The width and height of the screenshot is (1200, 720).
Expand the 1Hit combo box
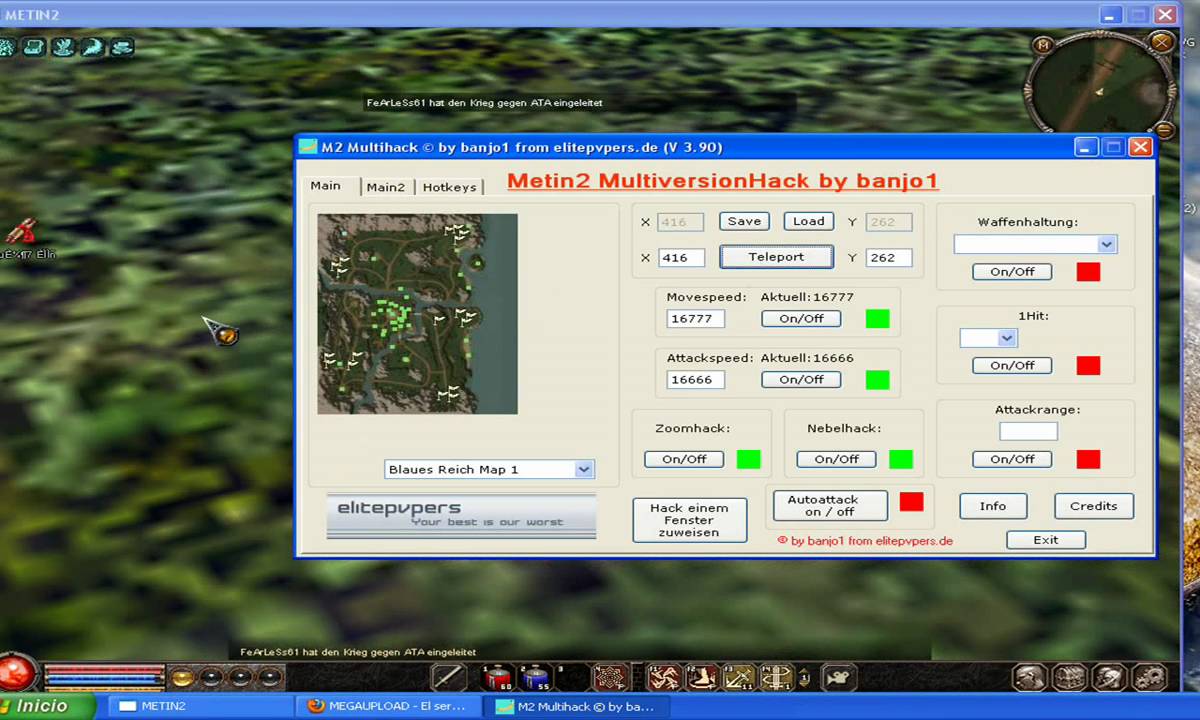pos(1007,338)
